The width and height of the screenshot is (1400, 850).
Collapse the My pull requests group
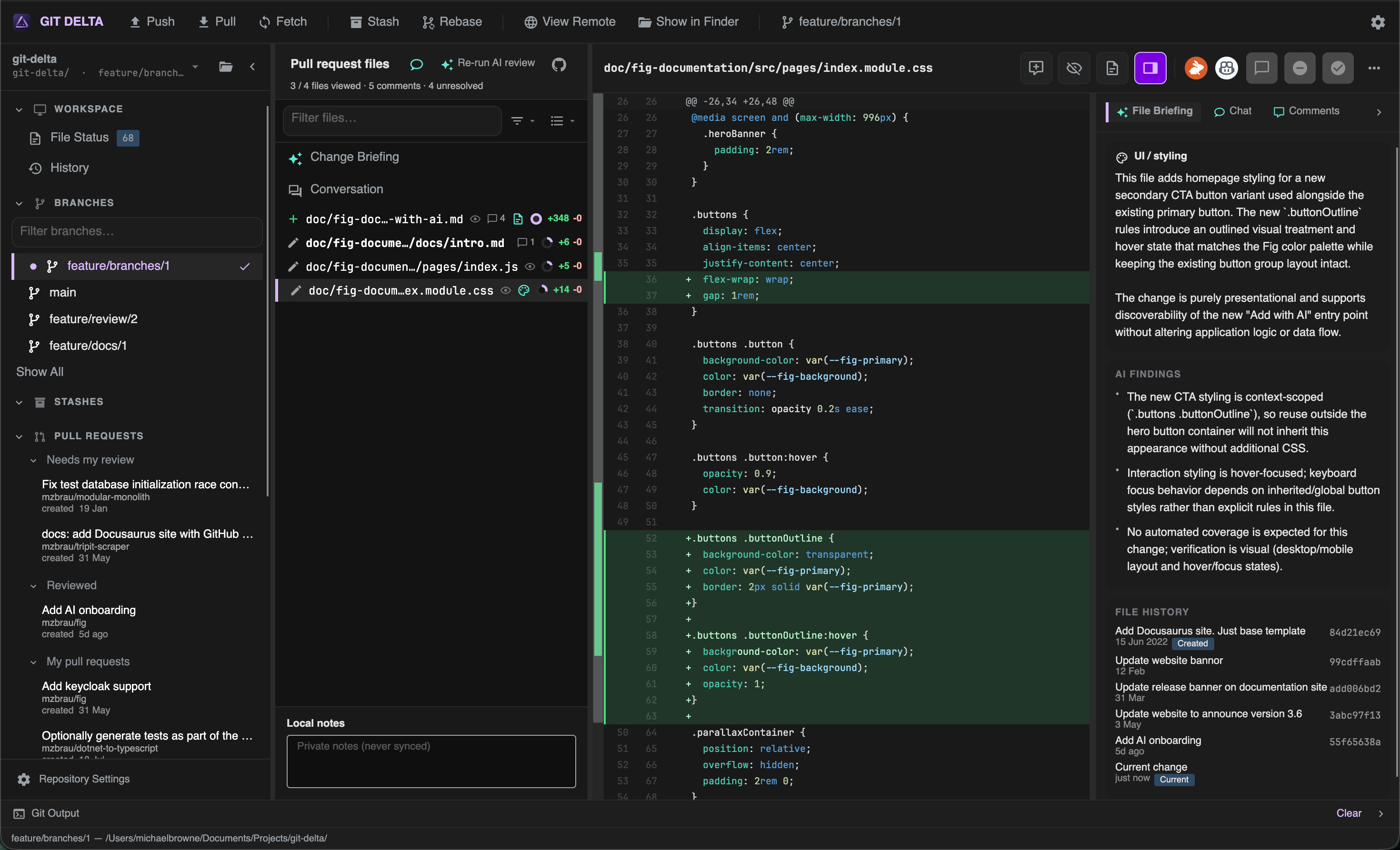(33, 662)
